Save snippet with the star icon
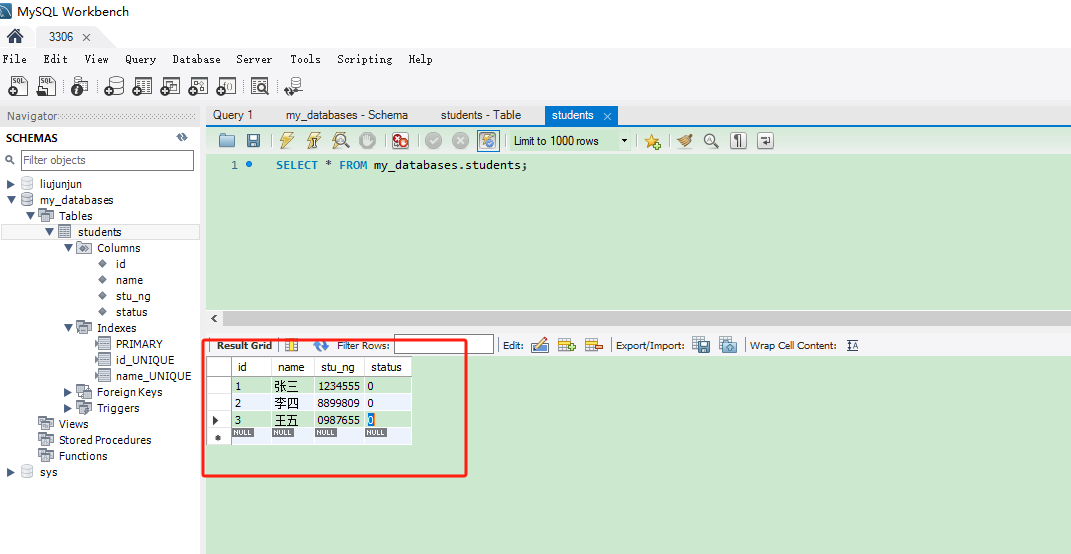The height and width of the screenshot is (554, 1071). coord(652,141)
